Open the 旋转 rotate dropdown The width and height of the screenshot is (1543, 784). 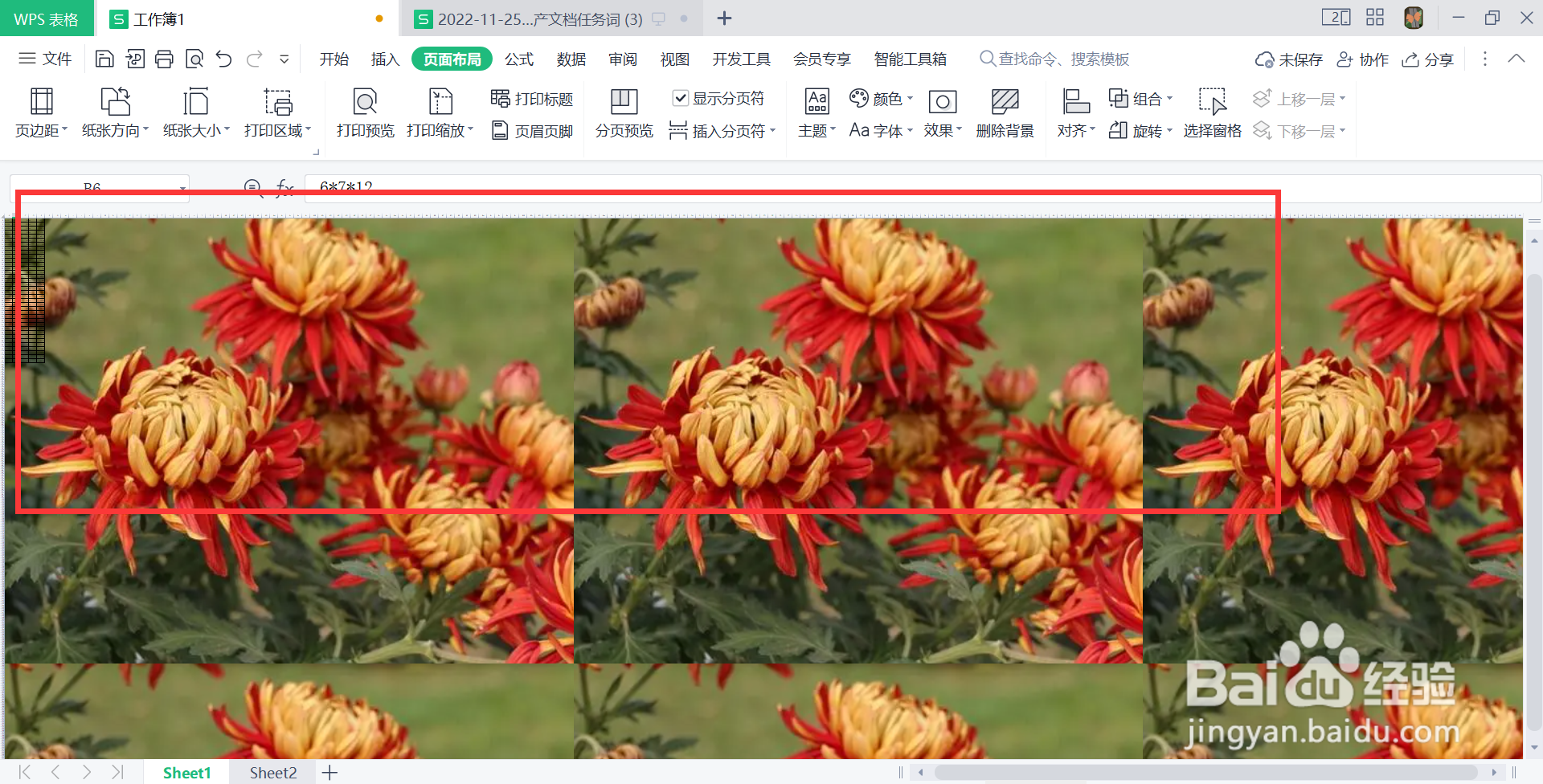pyautogui.click(x=1140, y=130)
